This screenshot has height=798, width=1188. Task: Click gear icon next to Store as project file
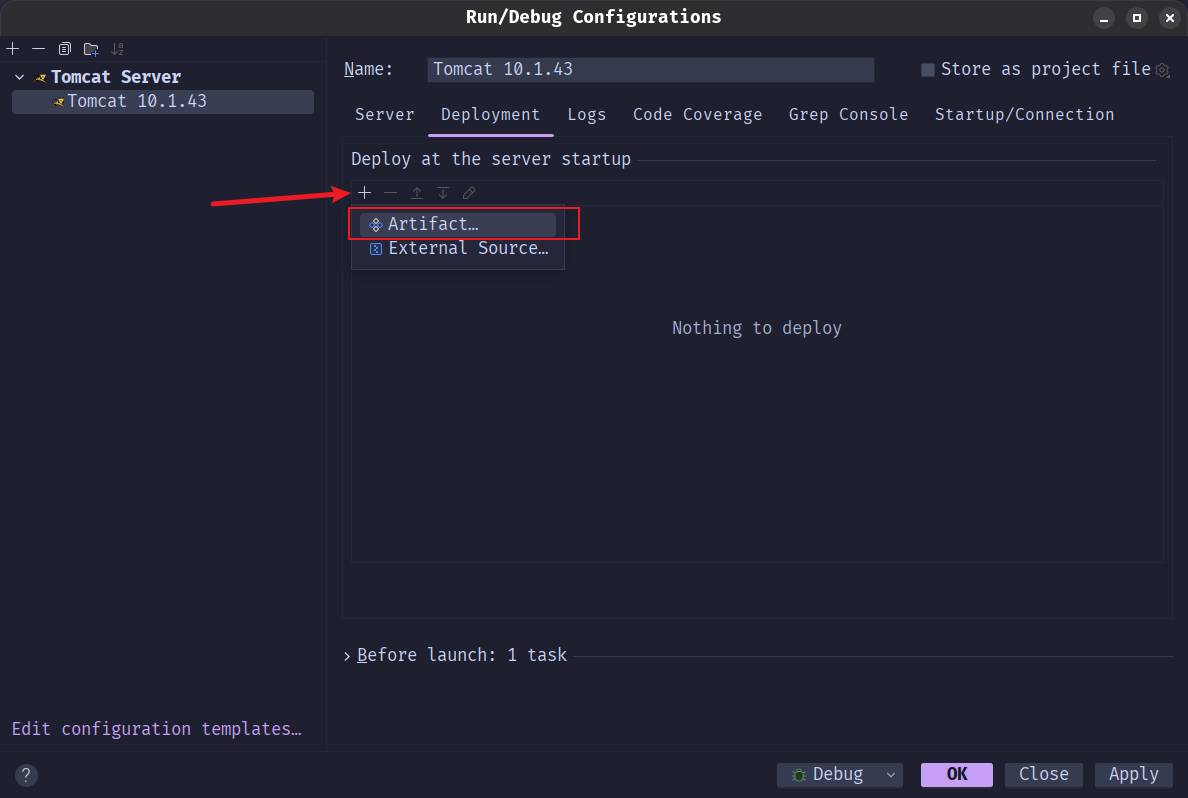coord(1162,70)
